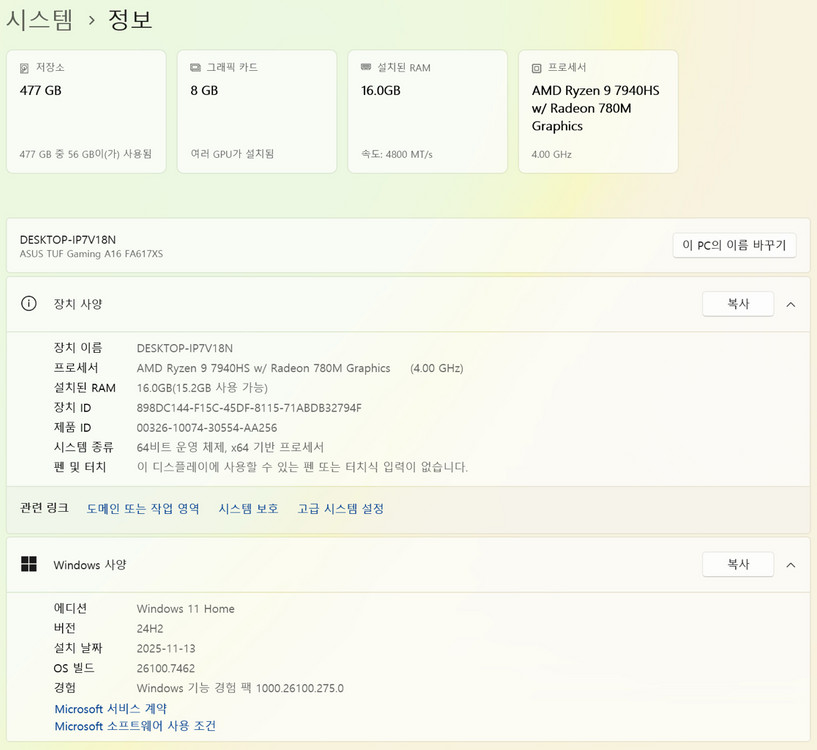Open Microsoft 소프트웨어 사용 조건 link

[x=135, y=726]
